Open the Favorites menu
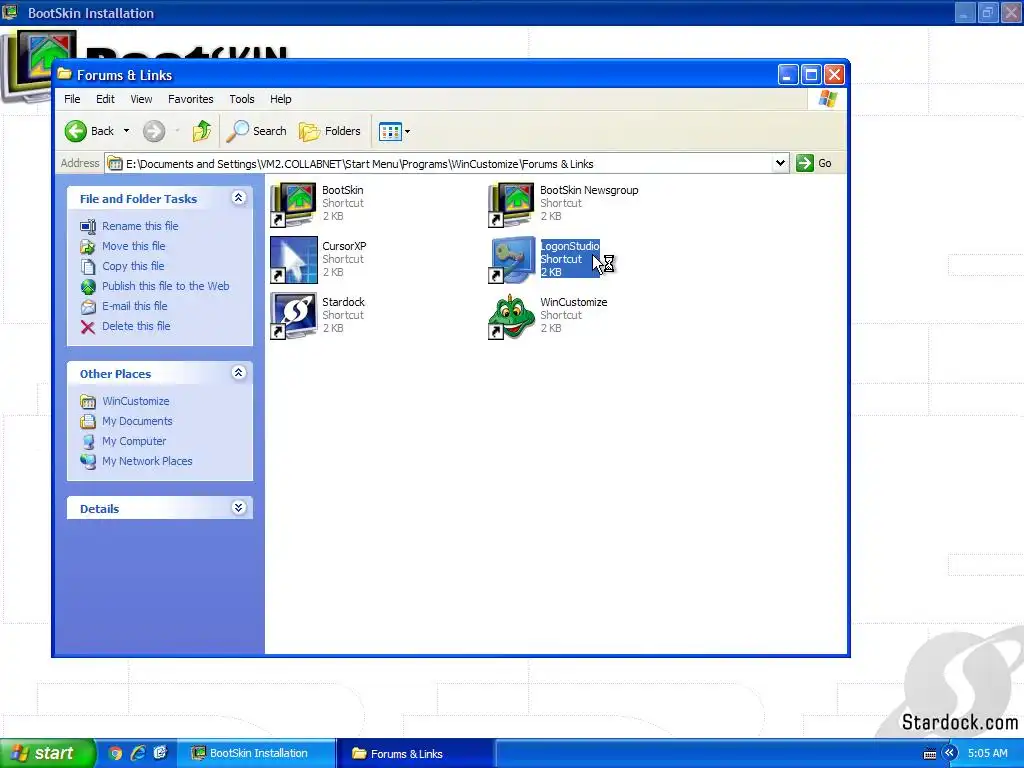Viewport: 1024px width, 768px height. pos(191,99)
